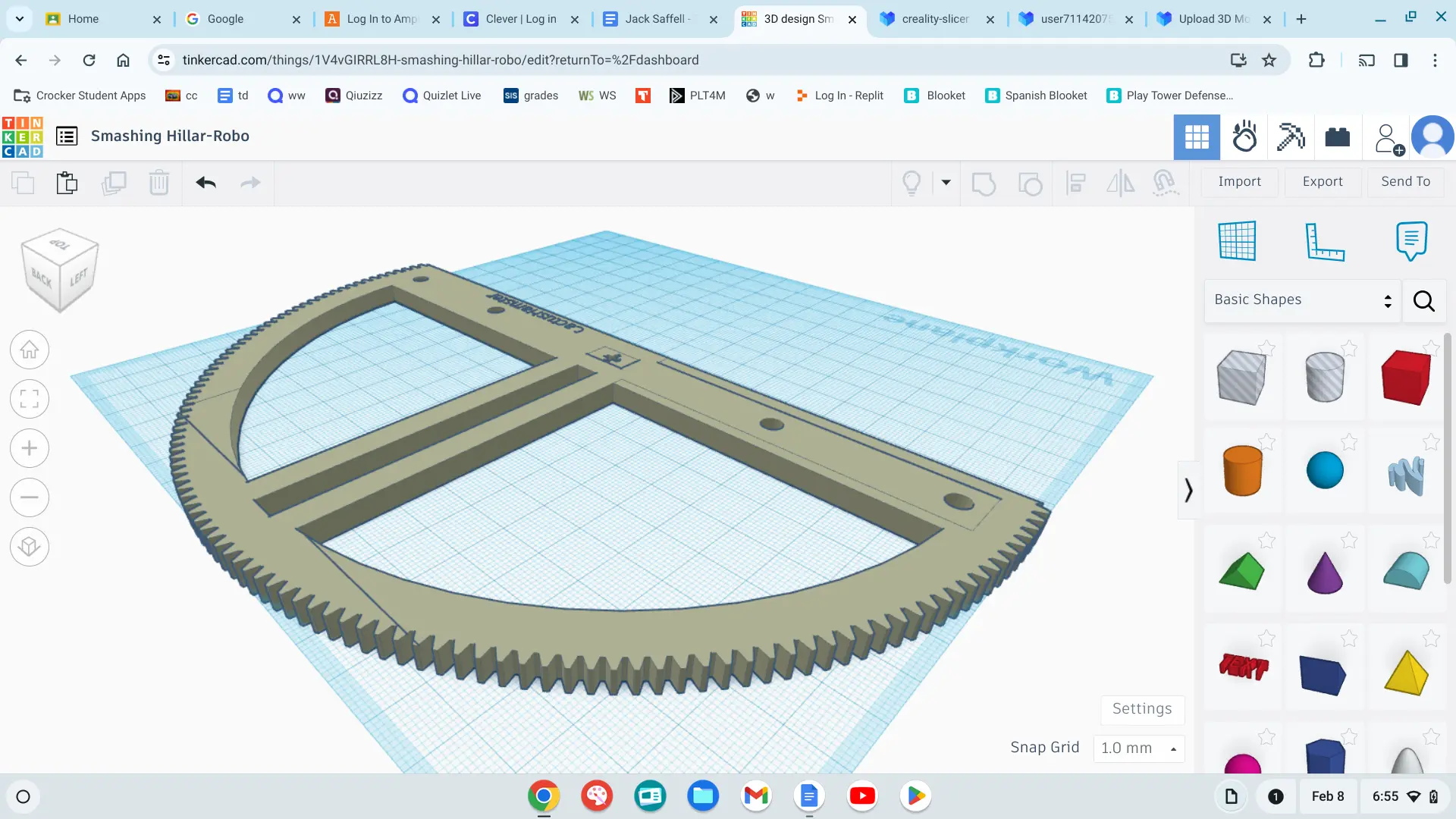Open the Blooket bookmark
This screenshot has width=1456, height=819.
[935, 96]
